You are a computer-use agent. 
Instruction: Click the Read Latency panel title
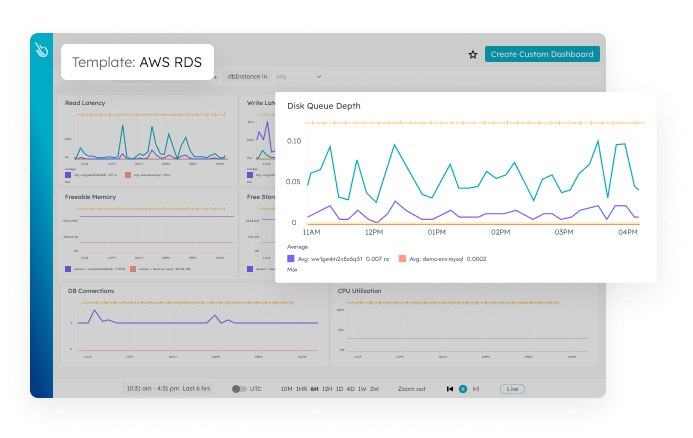click(85, 103)
